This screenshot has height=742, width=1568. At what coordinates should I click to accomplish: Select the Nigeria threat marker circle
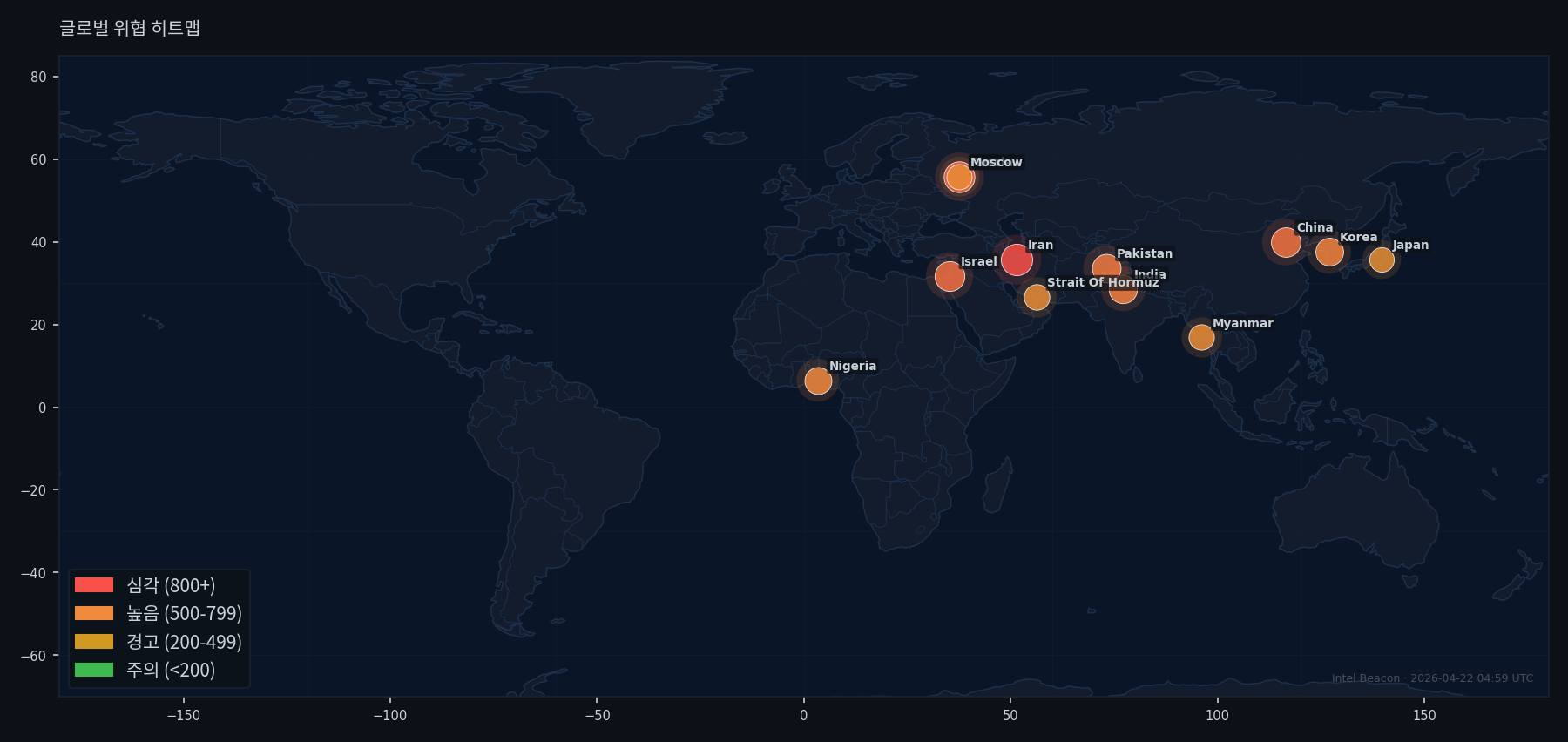(818, 381)
